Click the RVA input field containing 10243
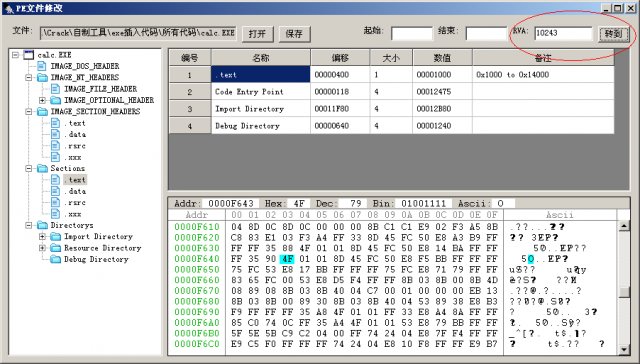 point(563,33)
